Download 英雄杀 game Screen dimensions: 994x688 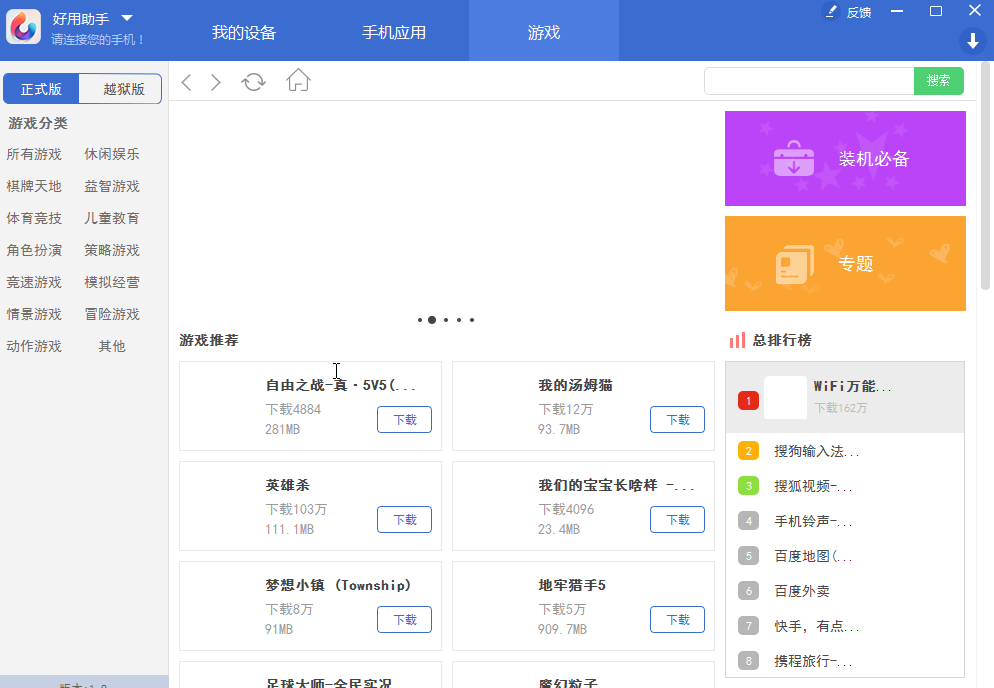pos(404,519)
